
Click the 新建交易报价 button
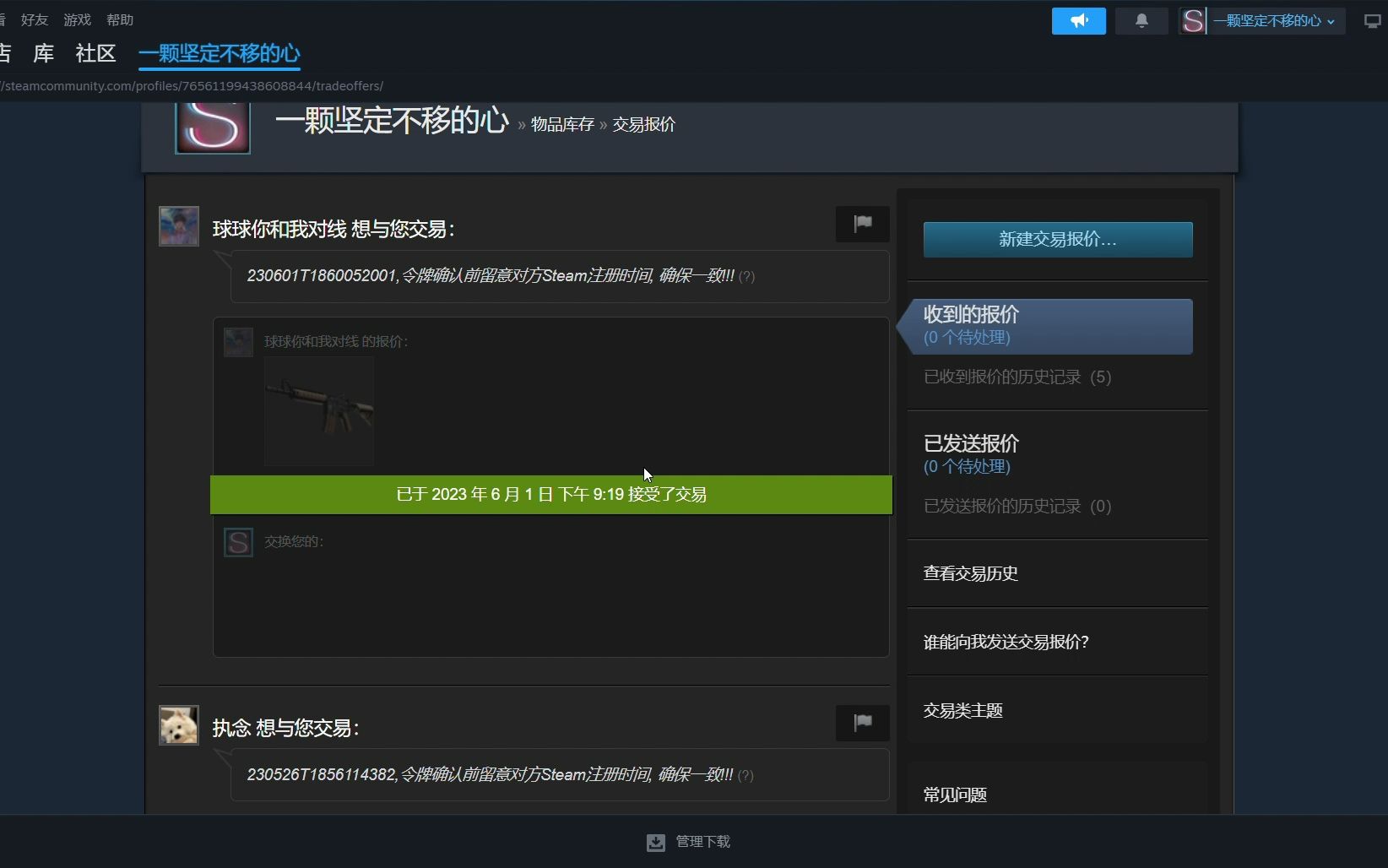point(1057,239)
